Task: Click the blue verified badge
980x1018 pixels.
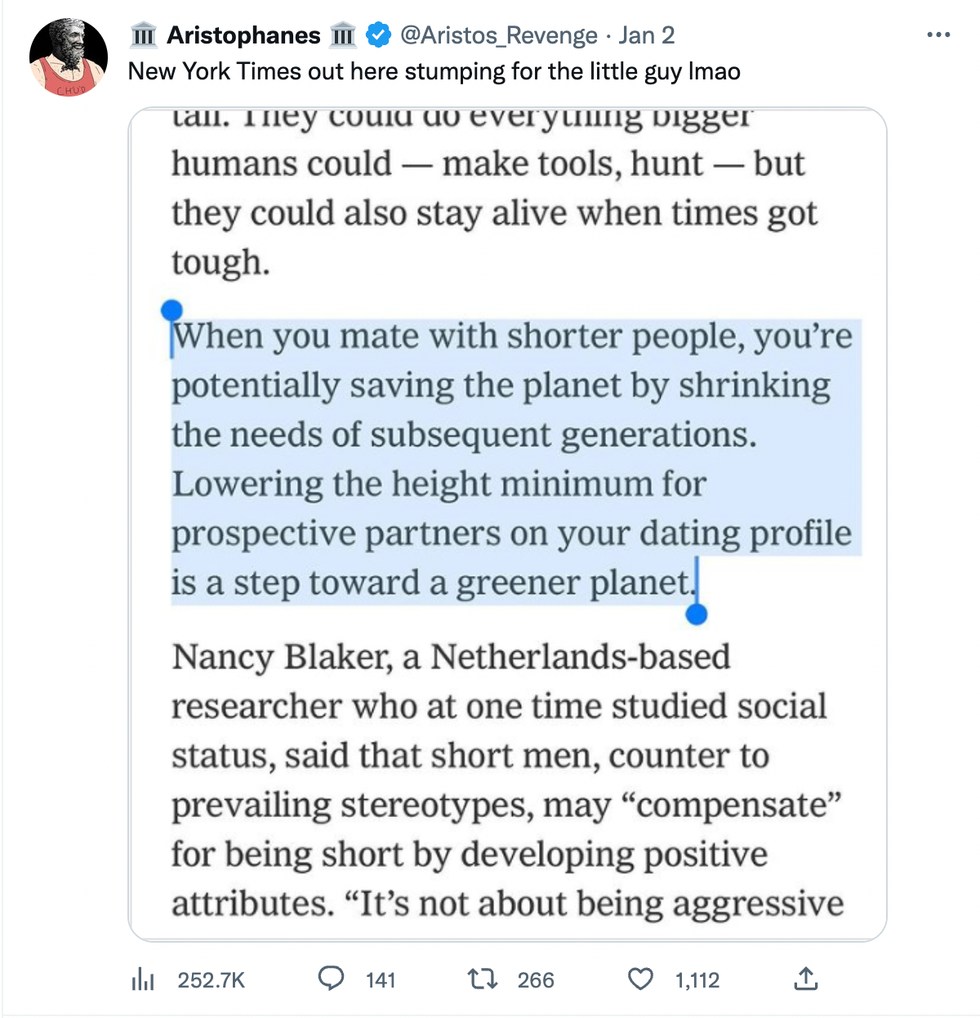Action: click(x=378, y=36)
